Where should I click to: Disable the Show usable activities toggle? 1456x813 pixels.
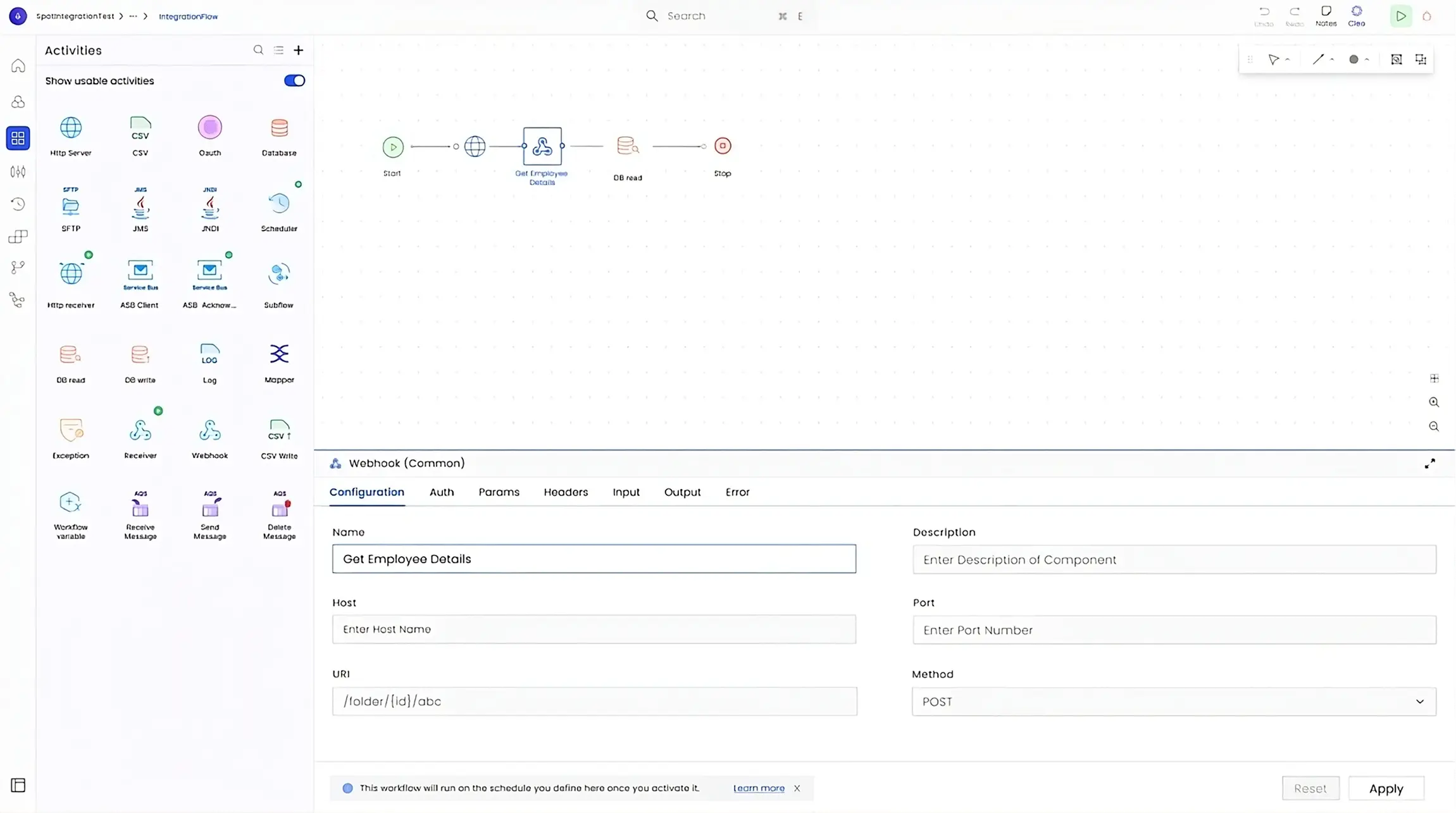click(x=294, y=80)
